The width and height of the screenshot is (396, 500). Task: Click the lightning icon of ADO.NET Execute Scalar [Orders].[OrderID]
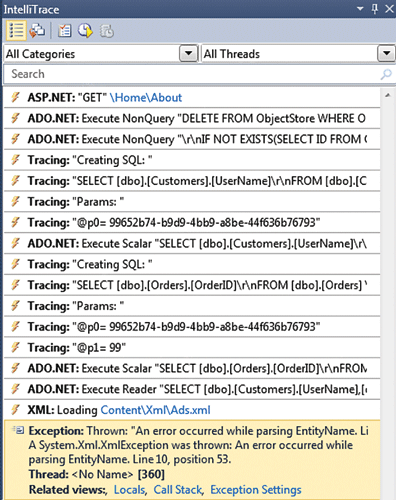[x=15, y=368]
